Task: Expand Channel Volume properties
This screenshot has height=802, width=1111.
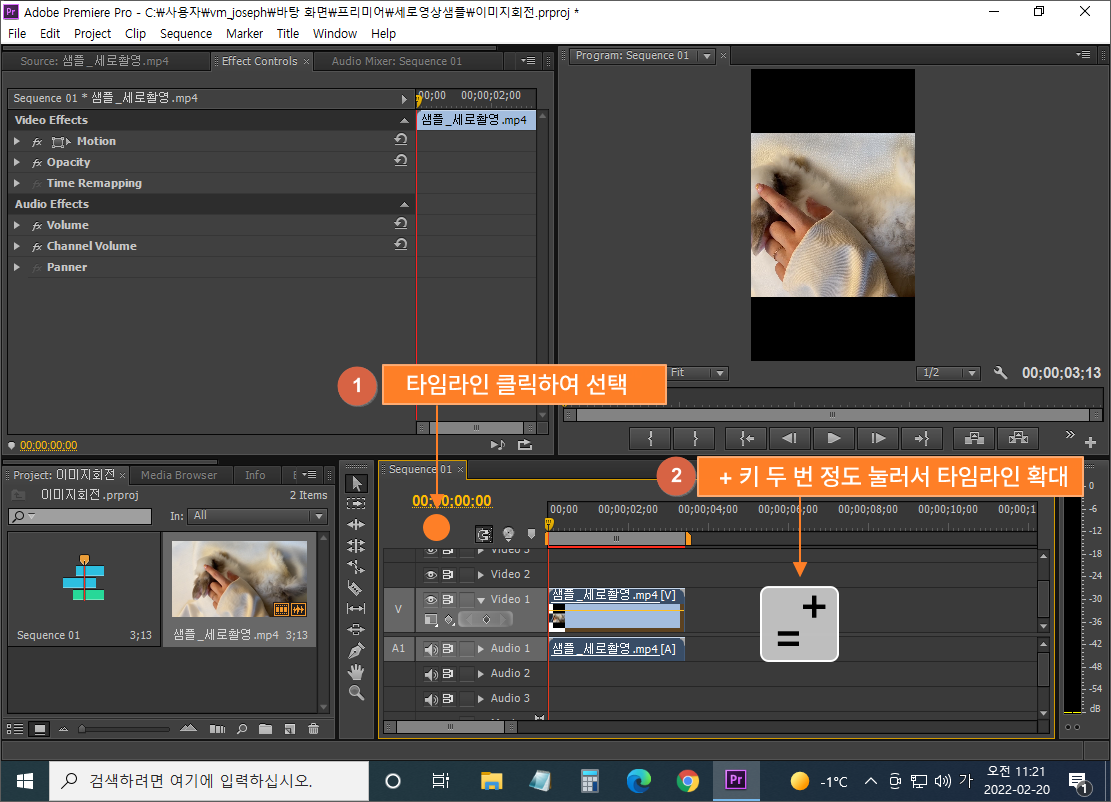Action: click(x=17, y=246)
